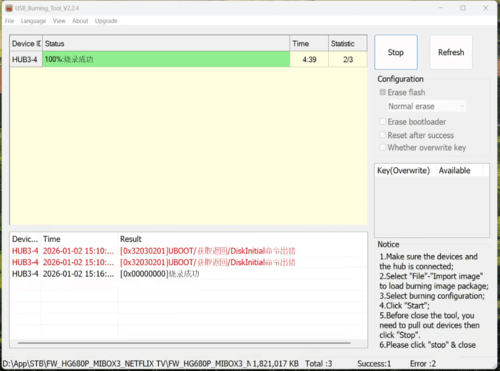Select the first red 0x32030201 UBOOT error row
The image size is (500, 371).
point(189,251)
